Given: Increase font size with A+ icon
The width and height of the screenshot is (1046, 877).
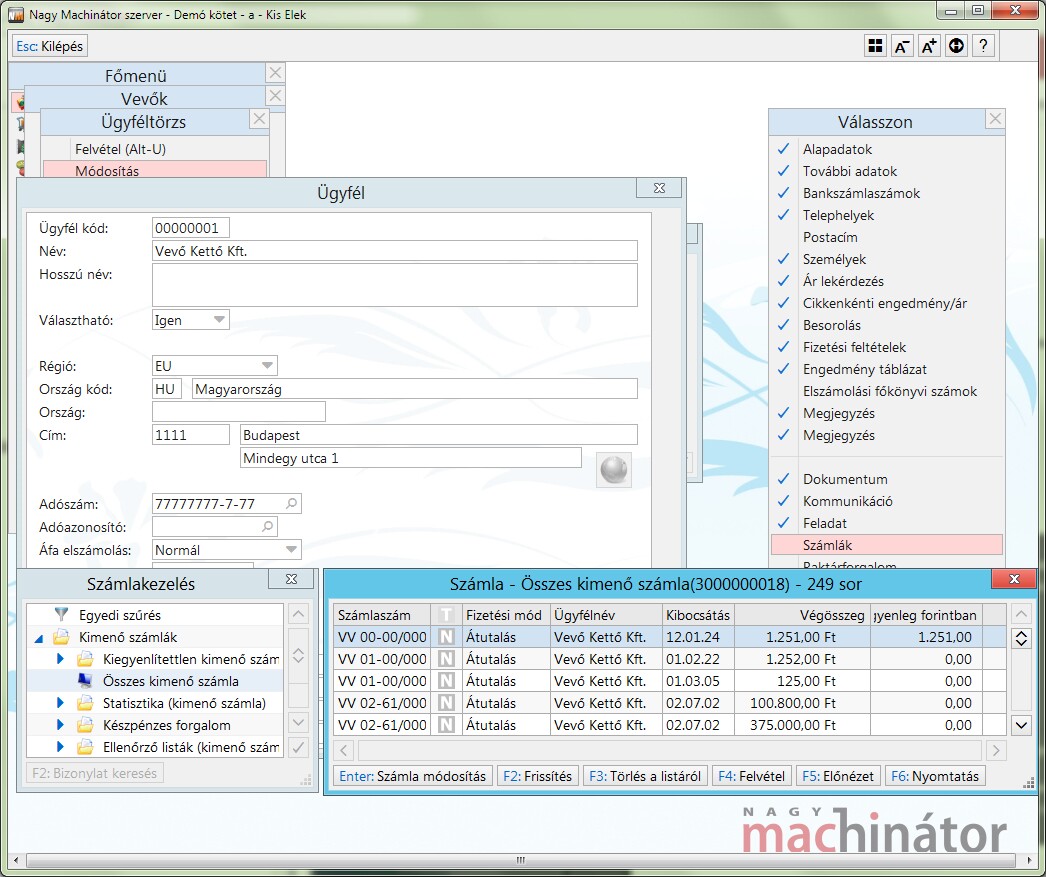Looking at the screenshot, I should (929, 45).
